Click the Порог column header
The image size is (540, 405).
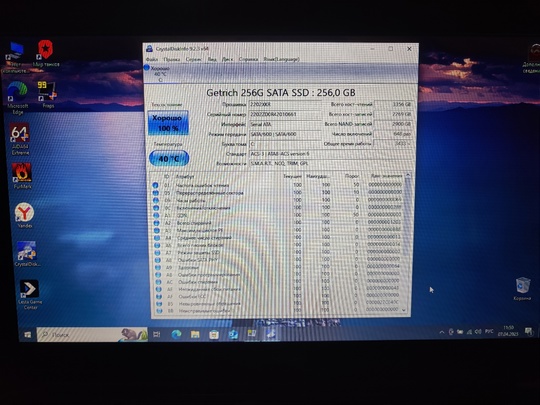352,176
